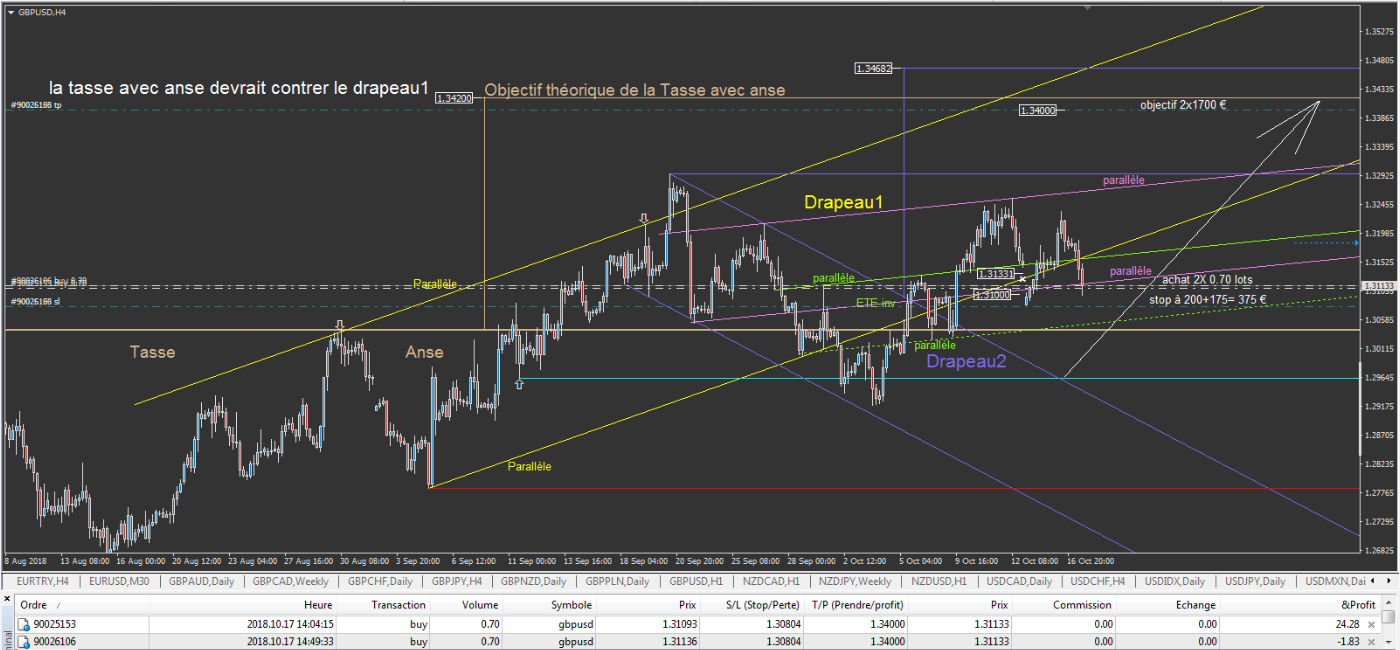Open the USDIDX,Daily chart tab
This screenshot has height=650, width=1400.
coord(1175,581)
